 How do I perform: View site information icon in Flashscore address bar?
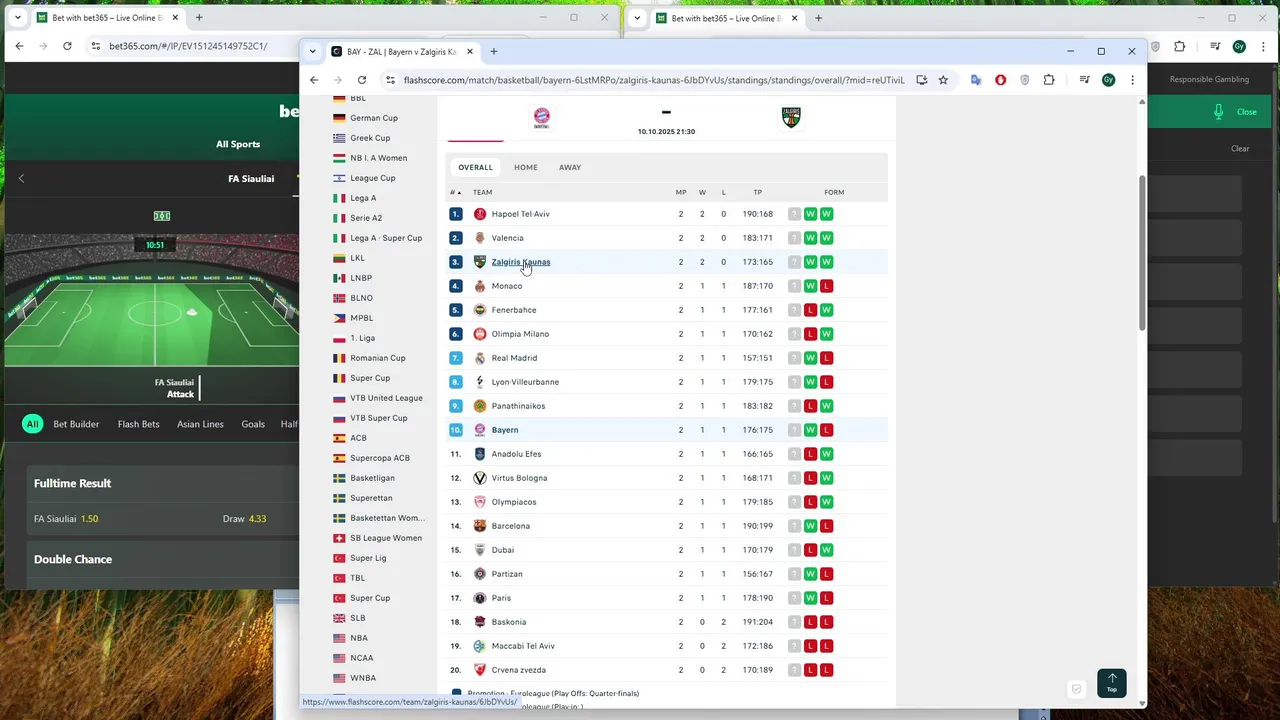[390, 80]
